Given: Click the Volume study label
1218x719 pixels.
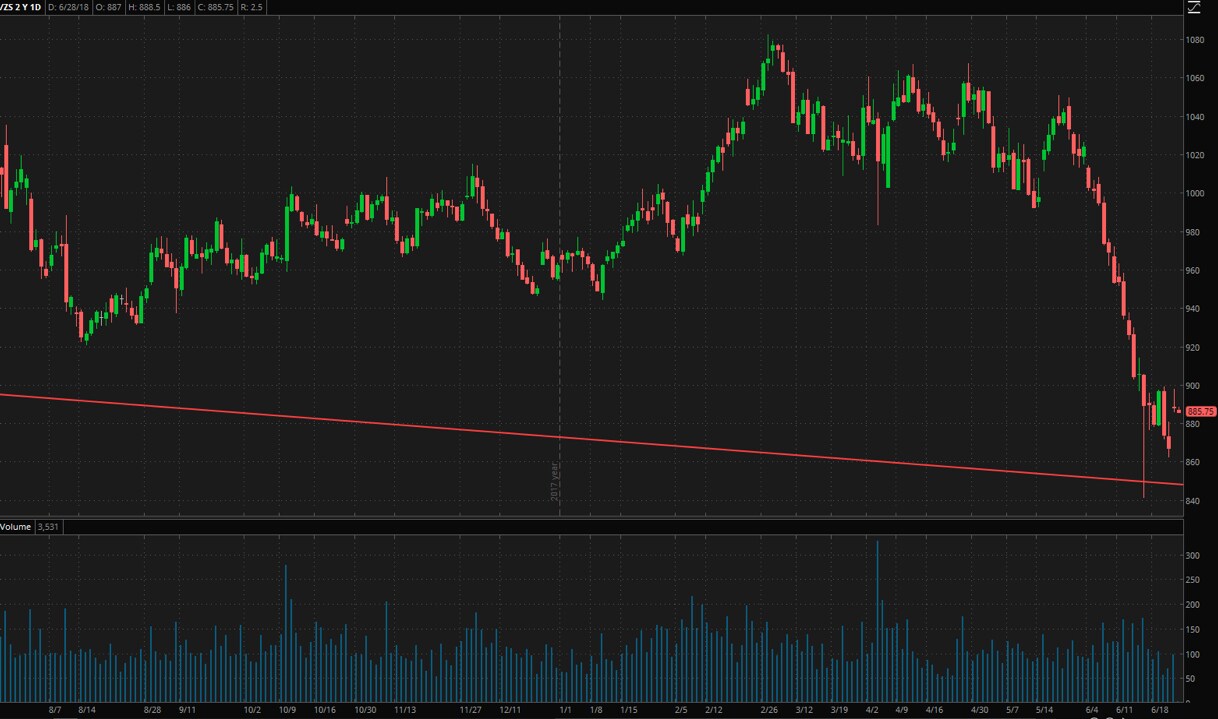Looking at the screenshot, I should pos(16,526).
